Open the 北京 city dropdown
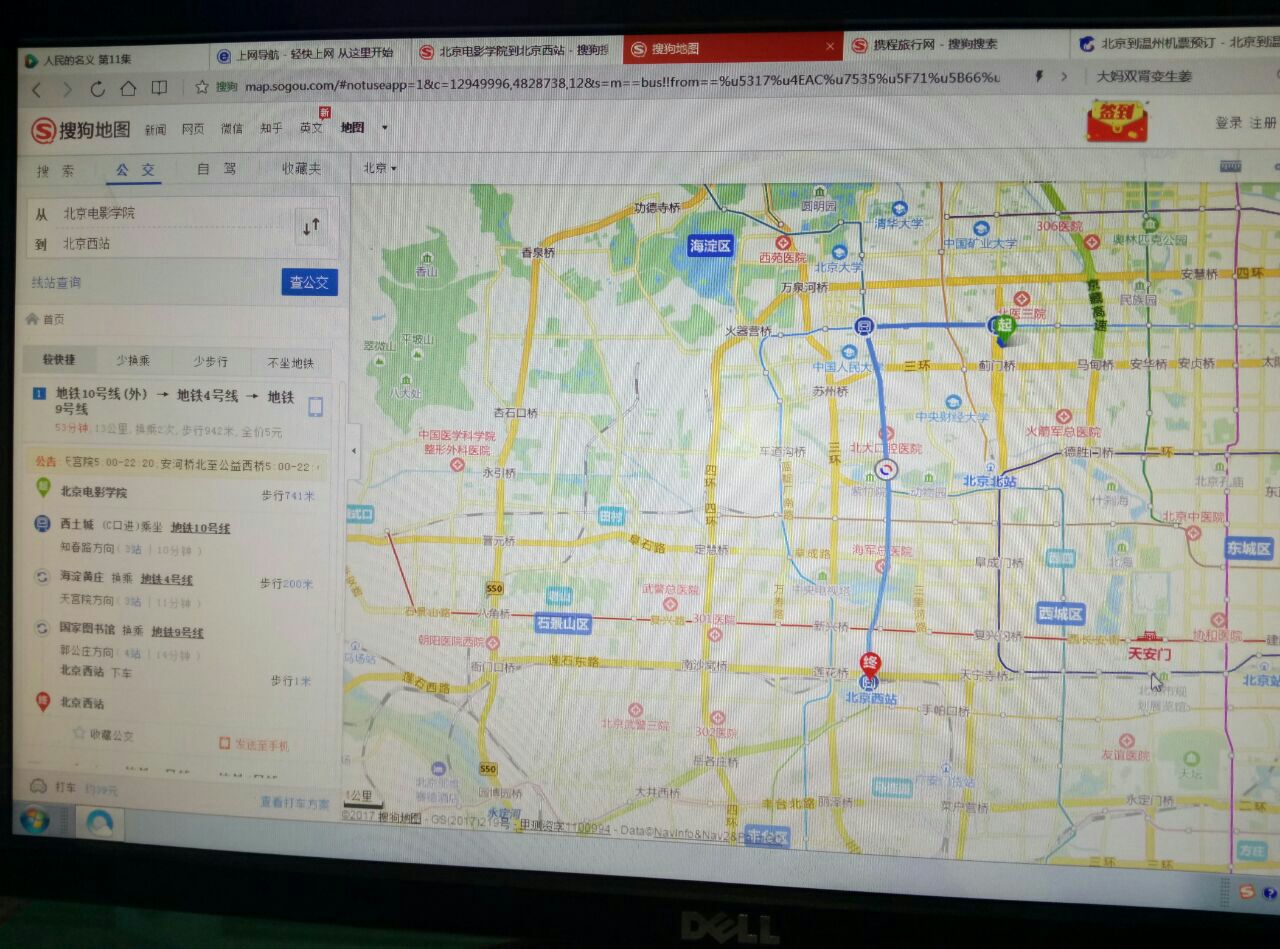This screenshot has height=949, width=1280. [x=379, y=168]
